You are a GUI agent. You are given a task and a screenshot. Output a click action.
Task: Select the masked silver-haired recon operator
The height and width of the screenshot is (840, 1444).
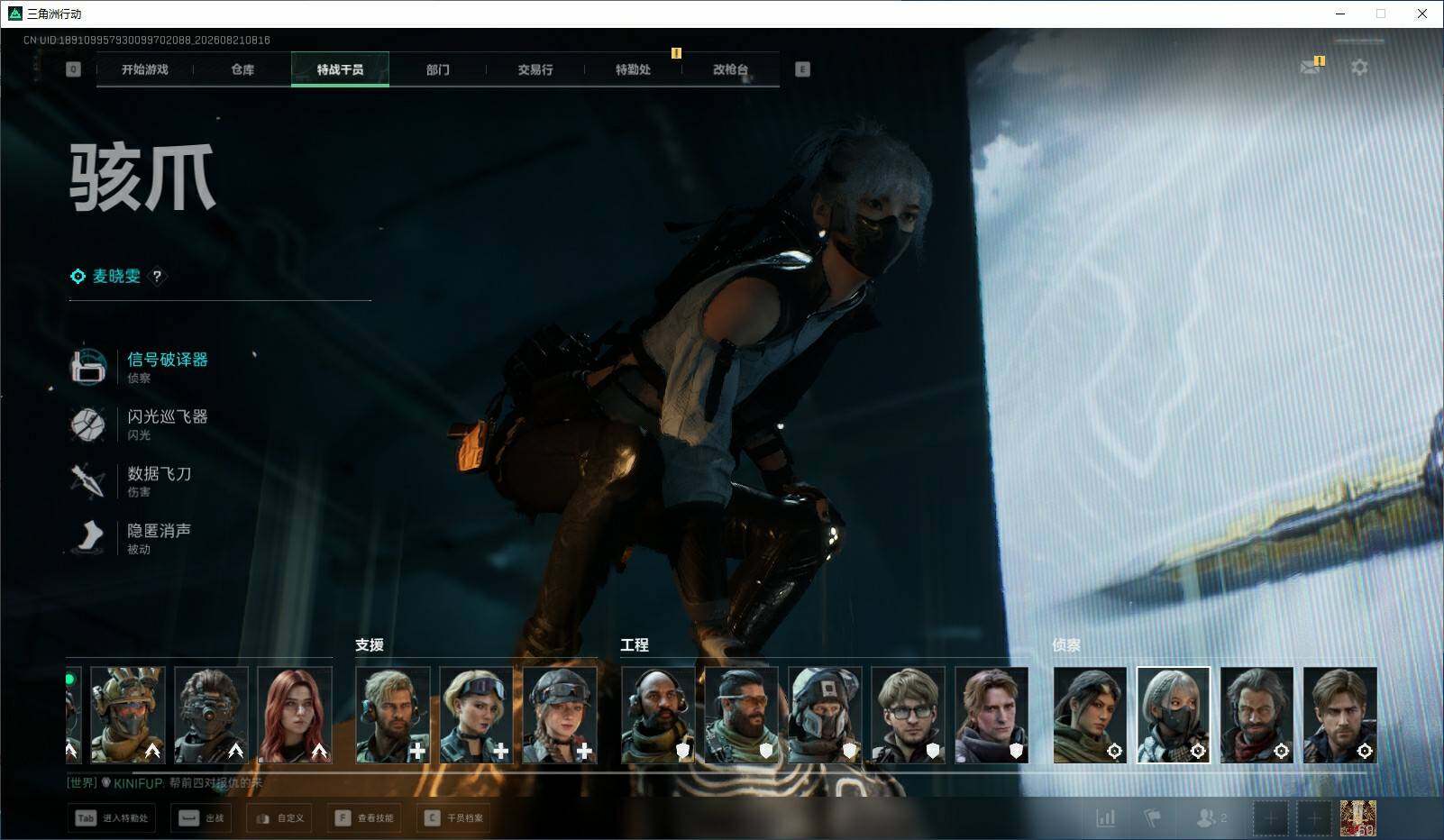1174,715
